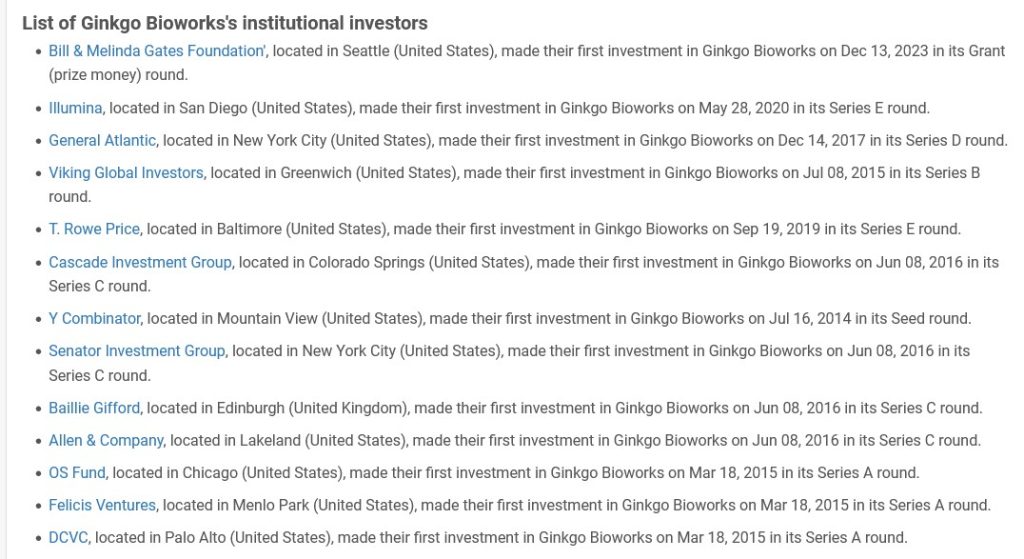
Task: Open the T. Rowe Price link
Action: [94, 229]
